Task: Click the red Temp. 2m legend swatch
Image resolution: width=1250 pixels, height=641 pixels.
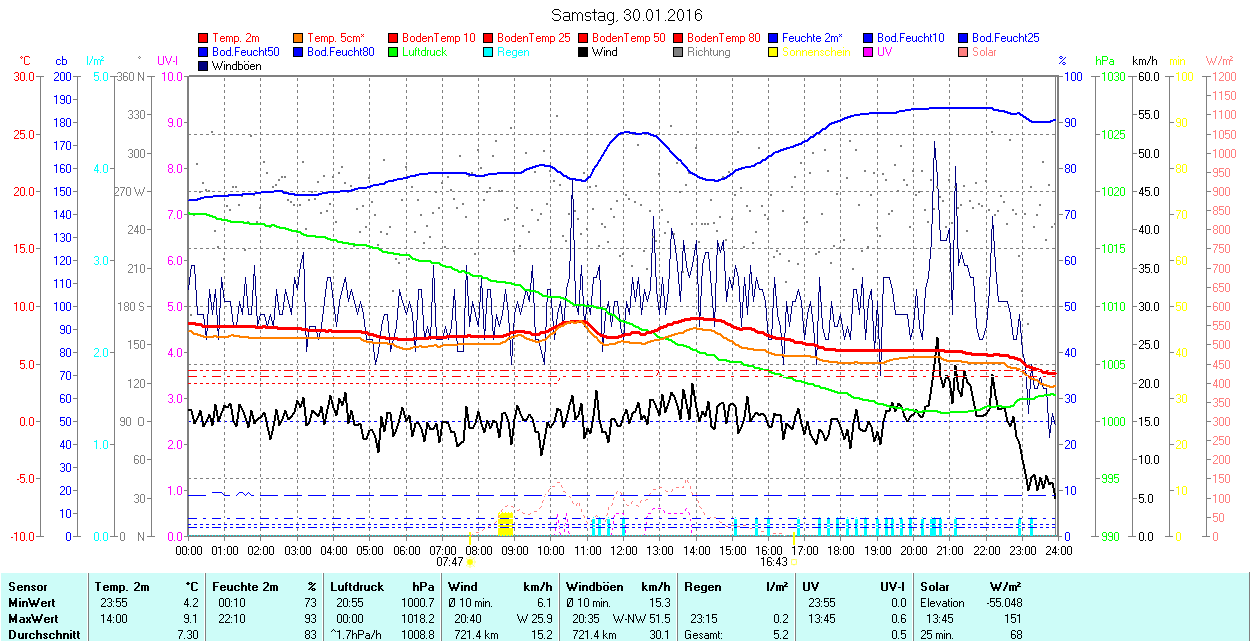Action: tap(203, 38)
